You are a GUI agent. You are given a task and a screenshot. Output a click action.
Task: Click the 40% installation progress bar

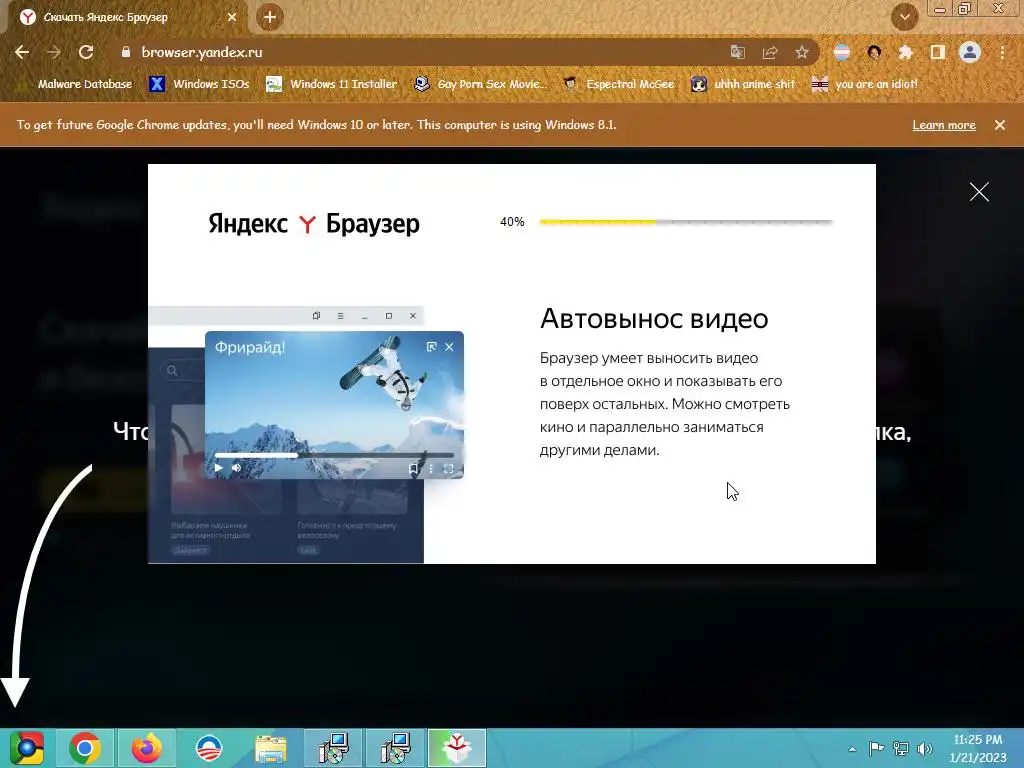pyautogui.click(x=686, y=222)
